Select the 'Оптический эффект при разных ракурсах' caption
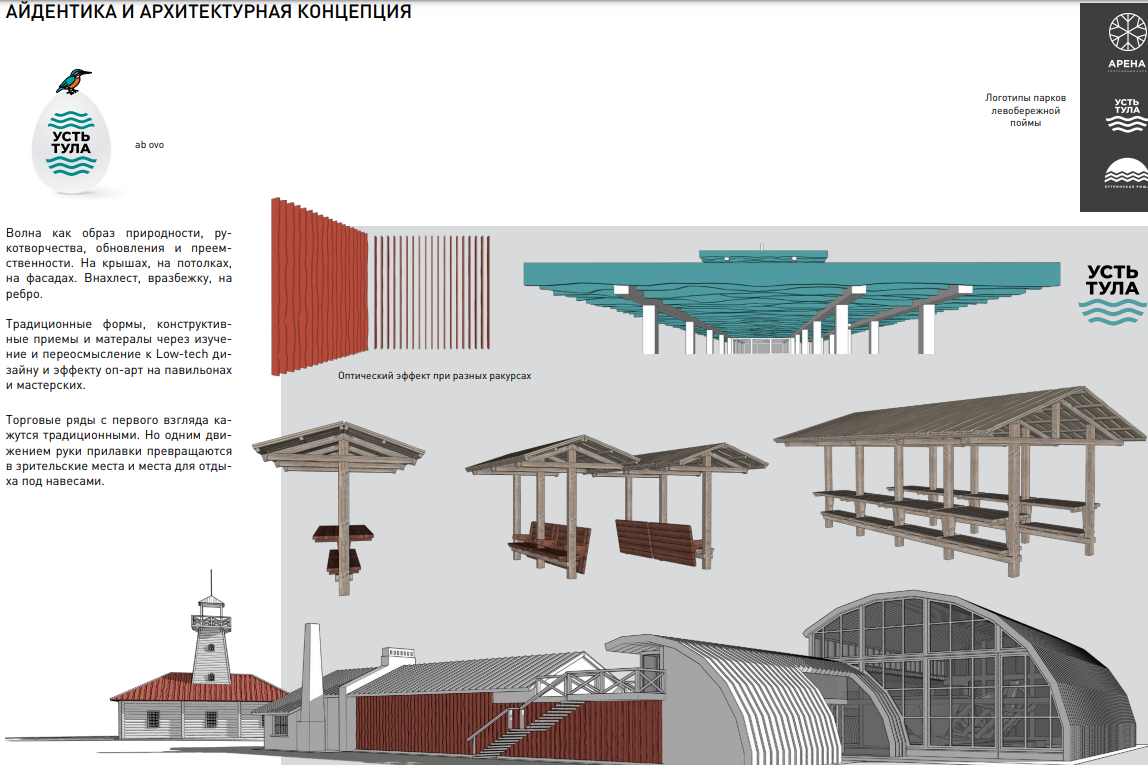Image resolution: width=1148 pixels, height=765 pixels. coord(432,377)
